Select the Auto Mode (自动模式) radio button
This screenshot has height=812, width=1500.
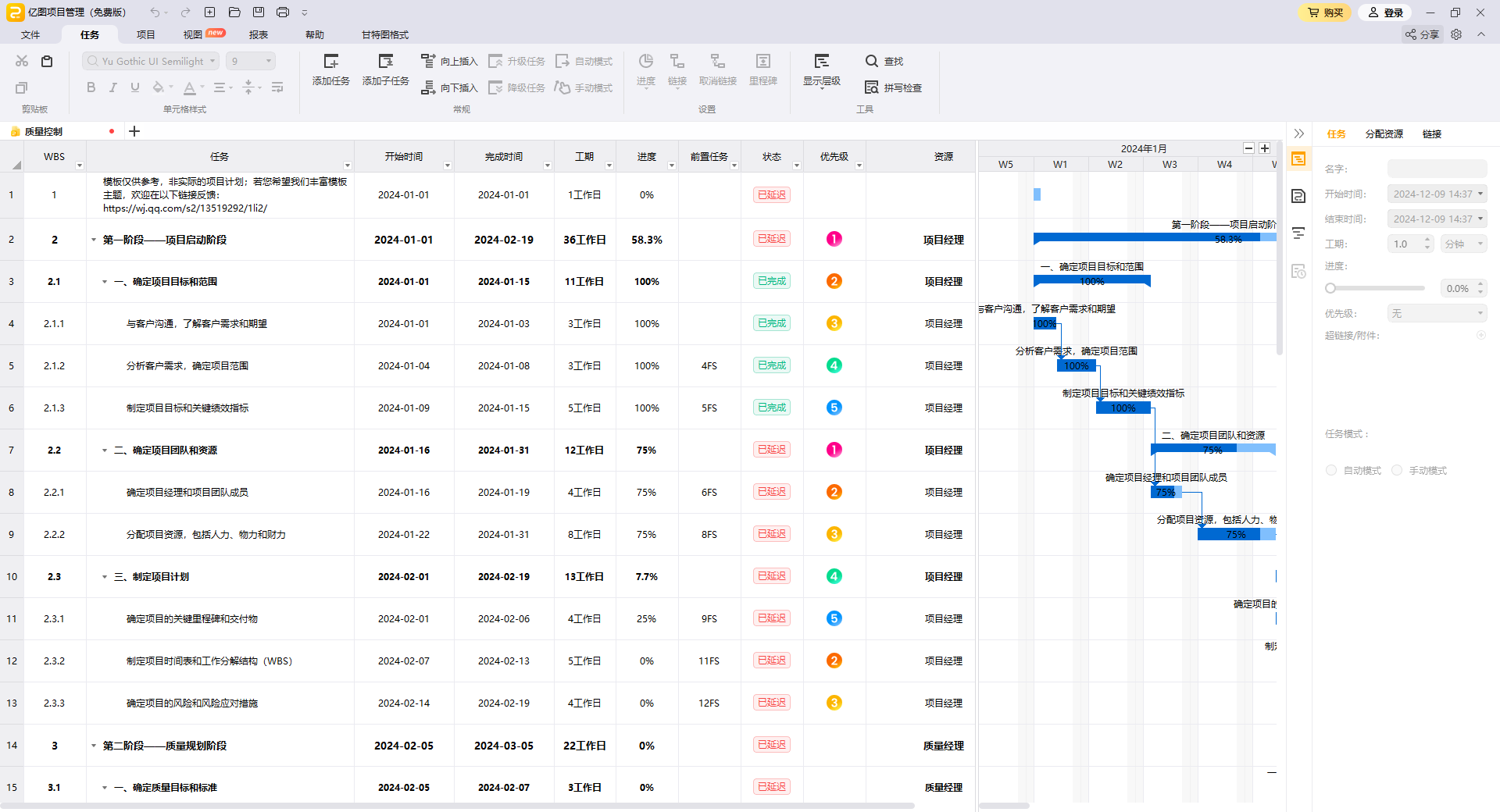click(1331, 470)
